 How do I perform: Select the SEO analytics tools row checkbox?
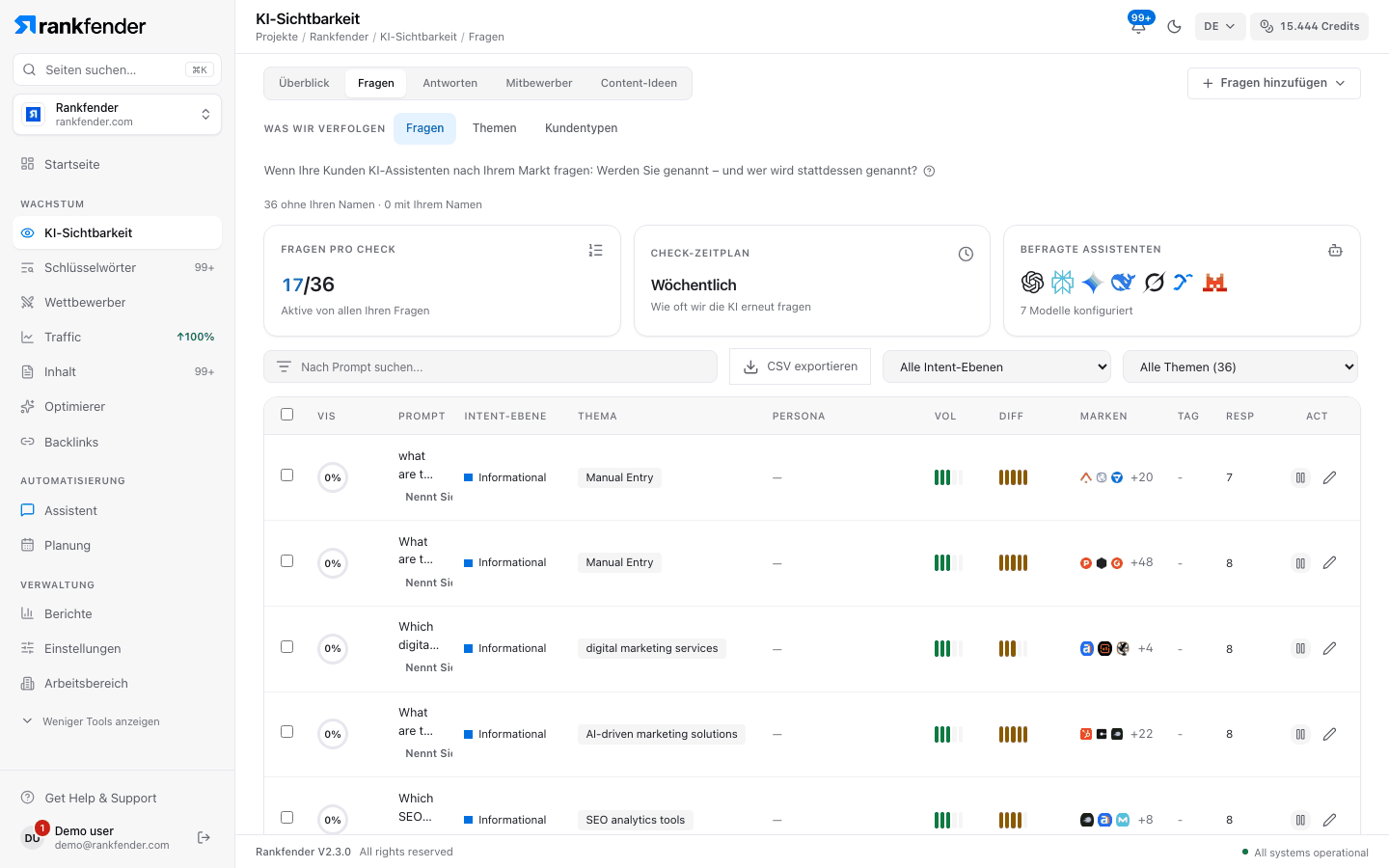(x=286, y=818)
